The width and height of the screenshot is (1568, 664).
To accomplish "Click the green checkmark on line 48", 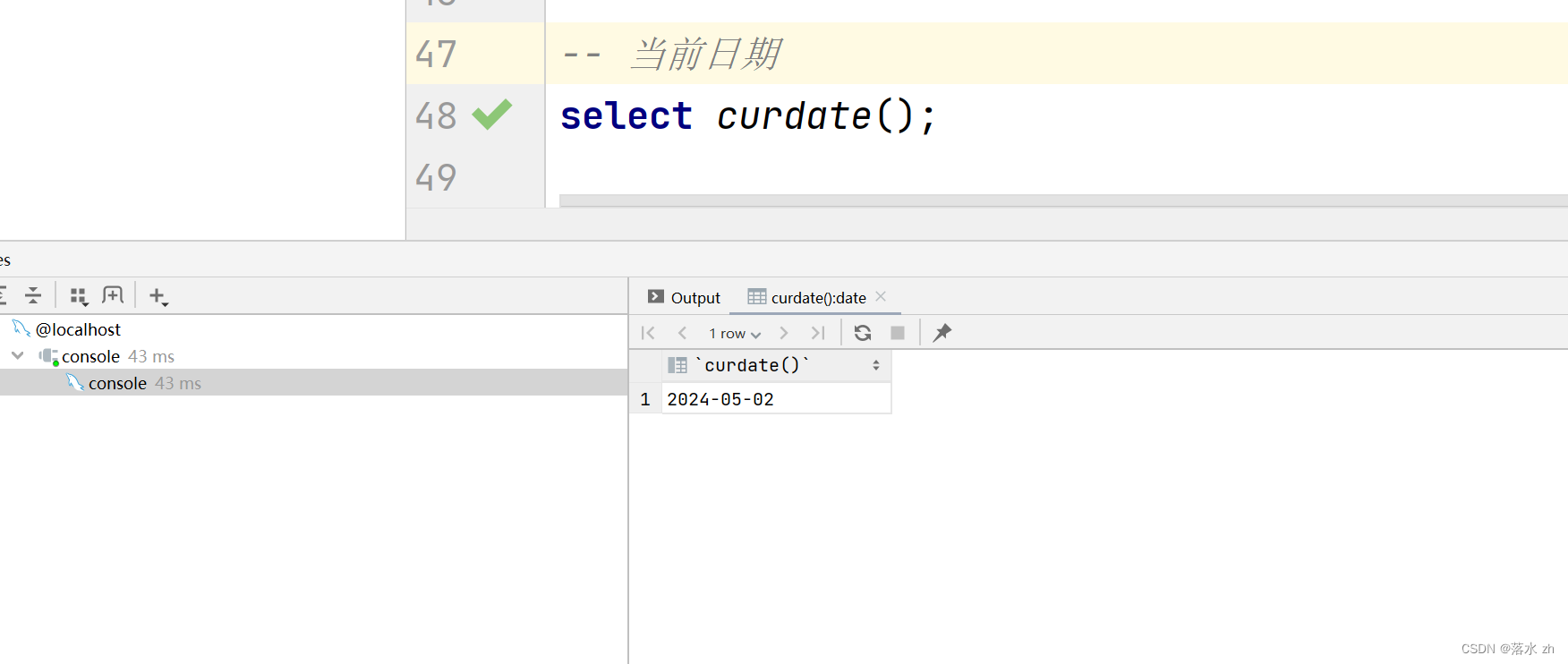I will tap(491, 115).
